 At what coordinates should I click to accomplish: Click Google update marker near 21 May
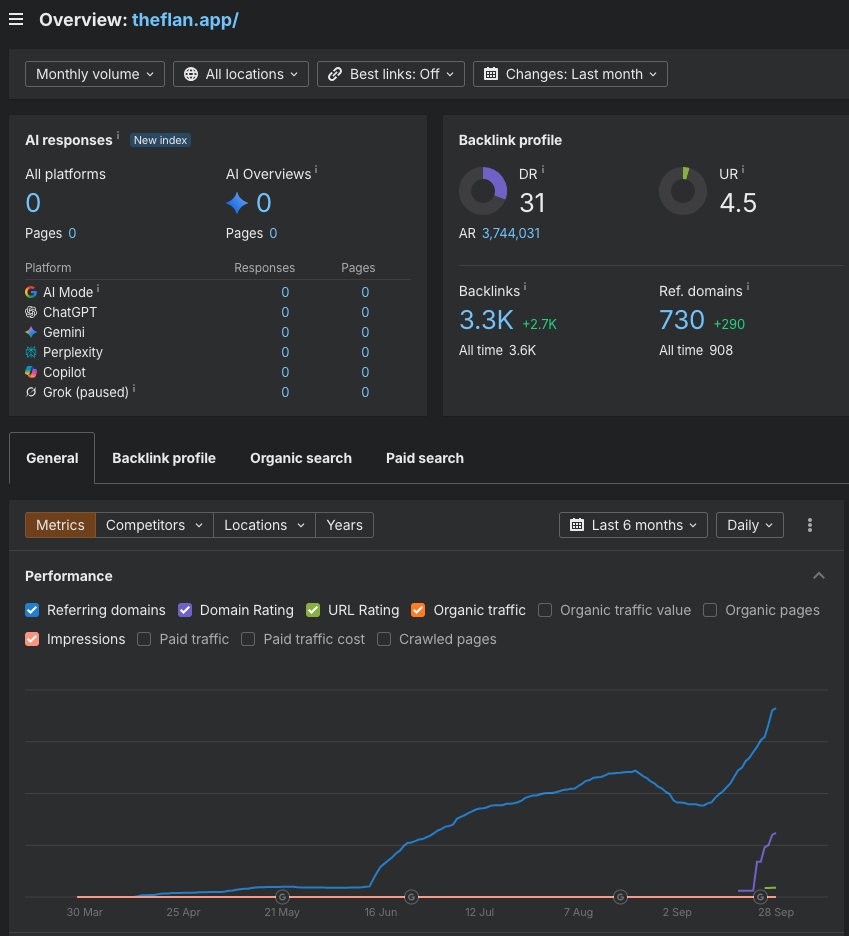tap(282, 897)
